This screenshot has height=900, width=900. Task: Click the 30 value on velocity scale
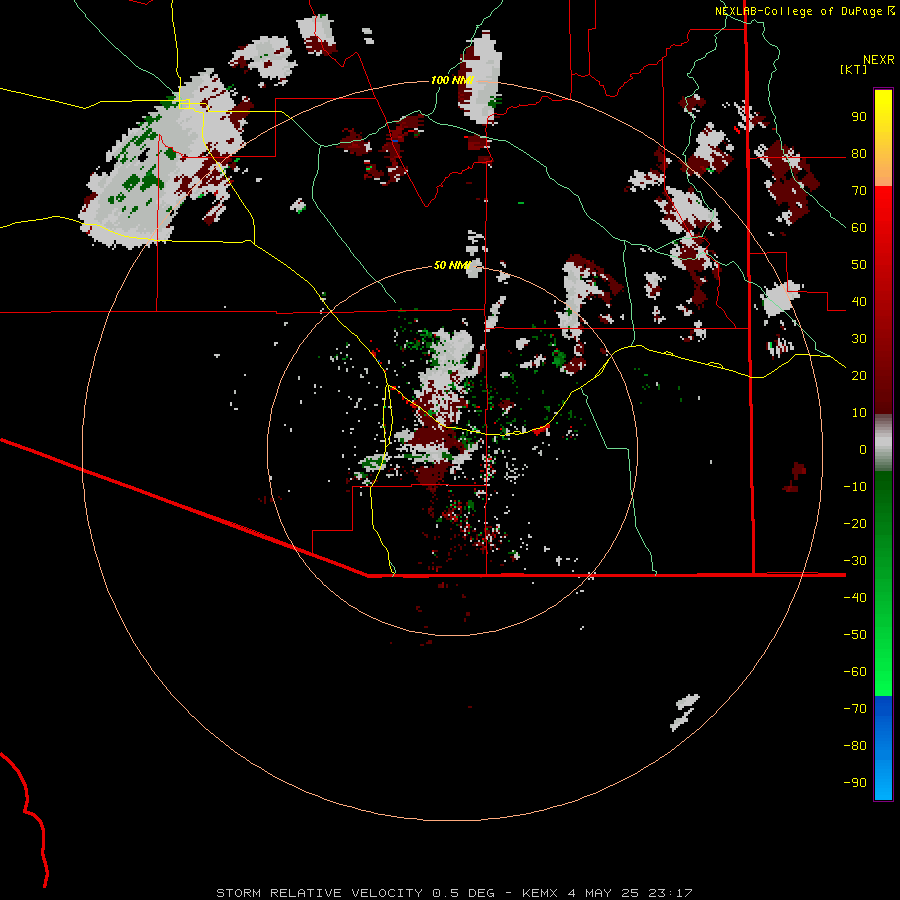[x=859, y=339]
